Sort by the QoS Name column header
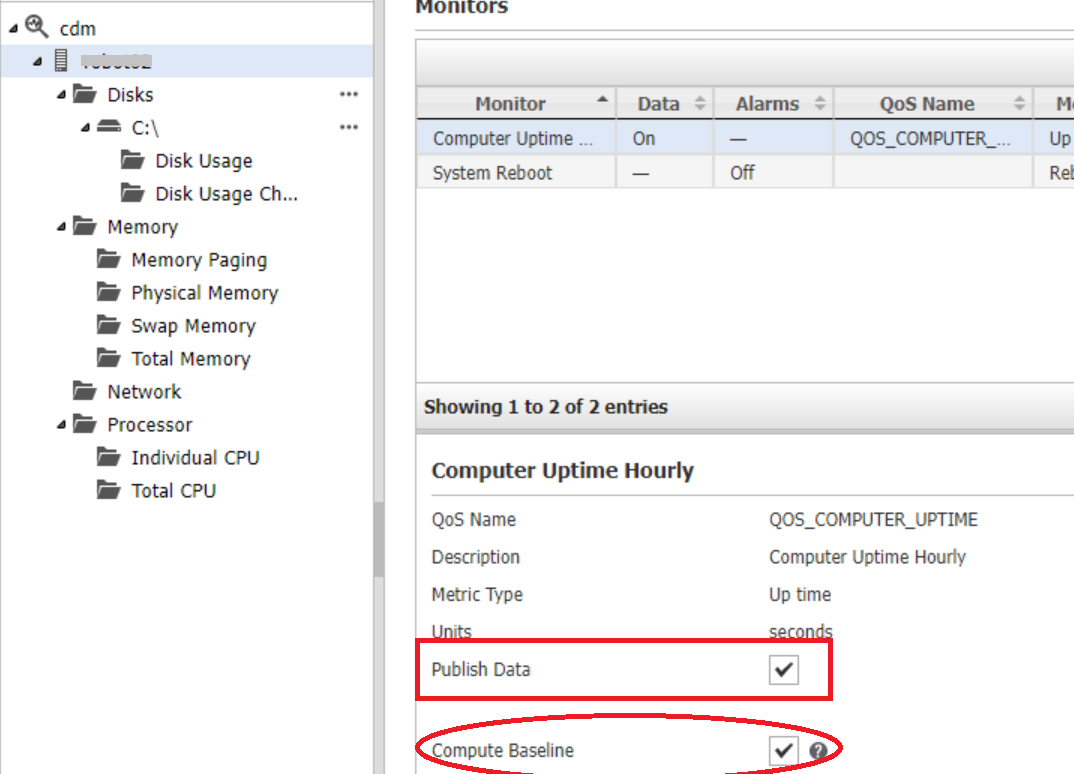The height and width of the screenshot is (774, 1074). [x=927, y=104]
